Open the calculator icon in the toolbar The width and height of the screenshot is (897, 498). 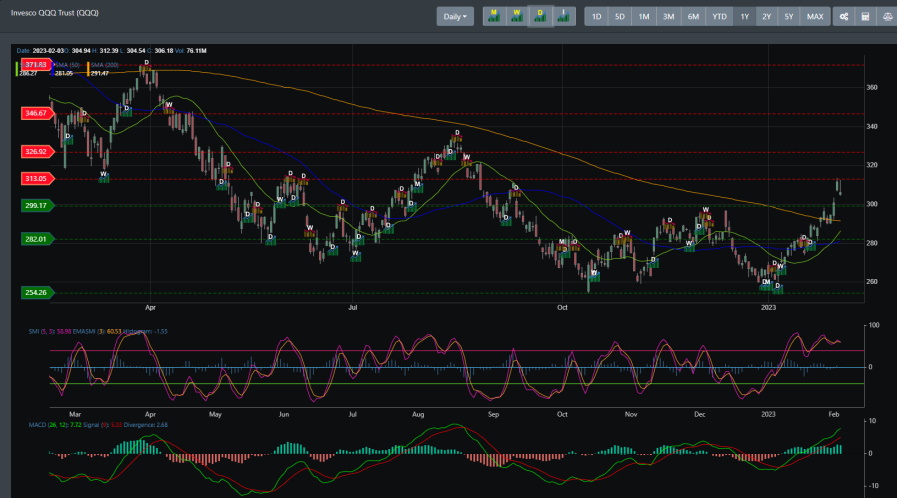pos(866,17)
